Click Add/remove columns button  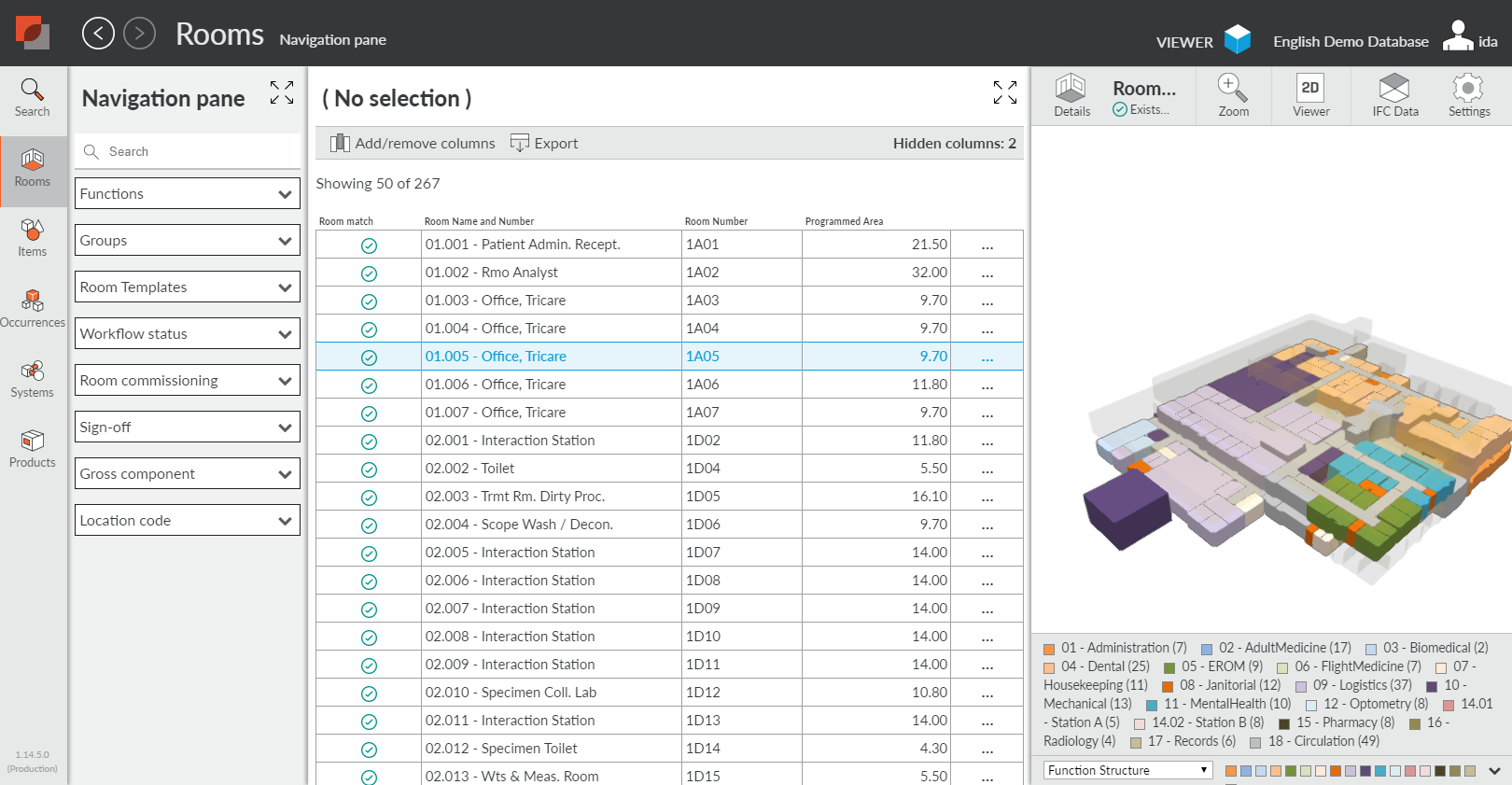413,144
